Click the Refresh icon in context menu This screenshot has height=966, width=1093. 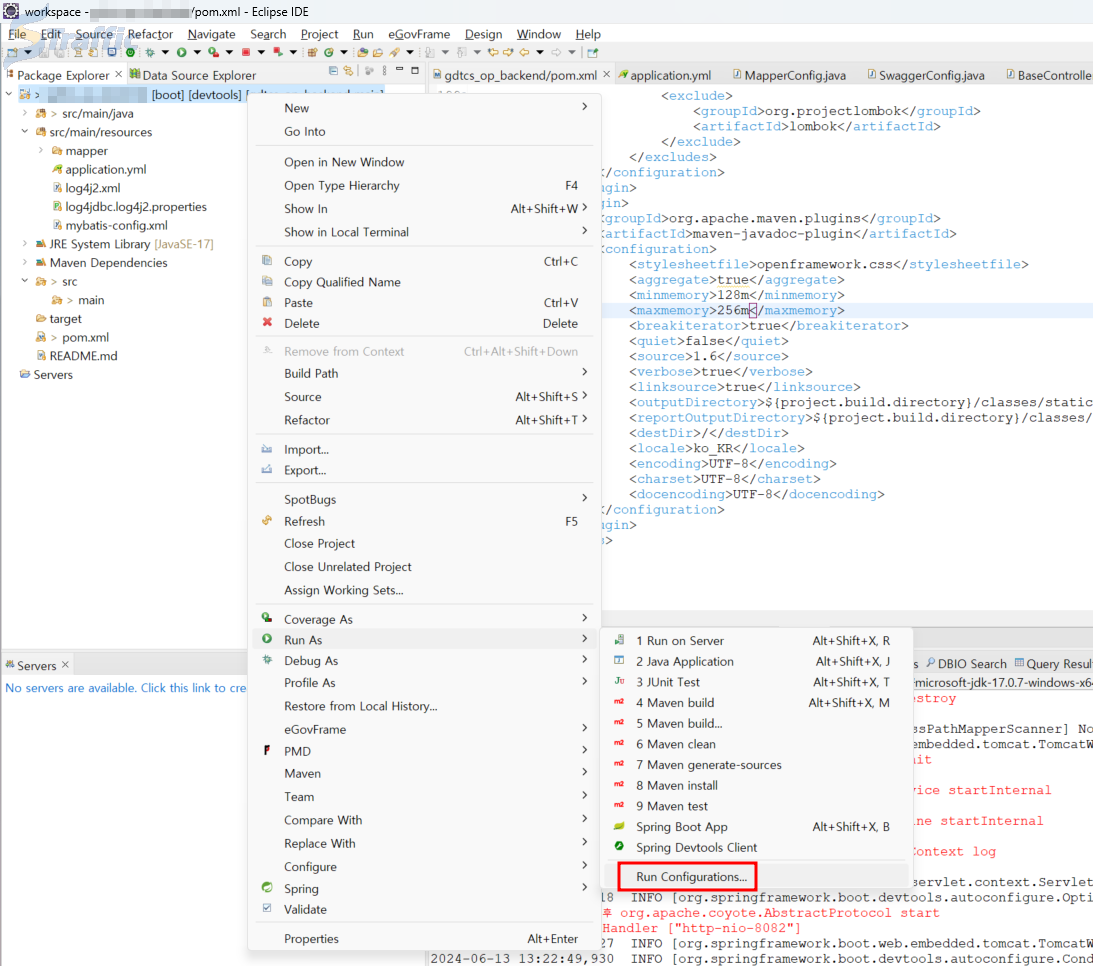[x=267, y=521]
